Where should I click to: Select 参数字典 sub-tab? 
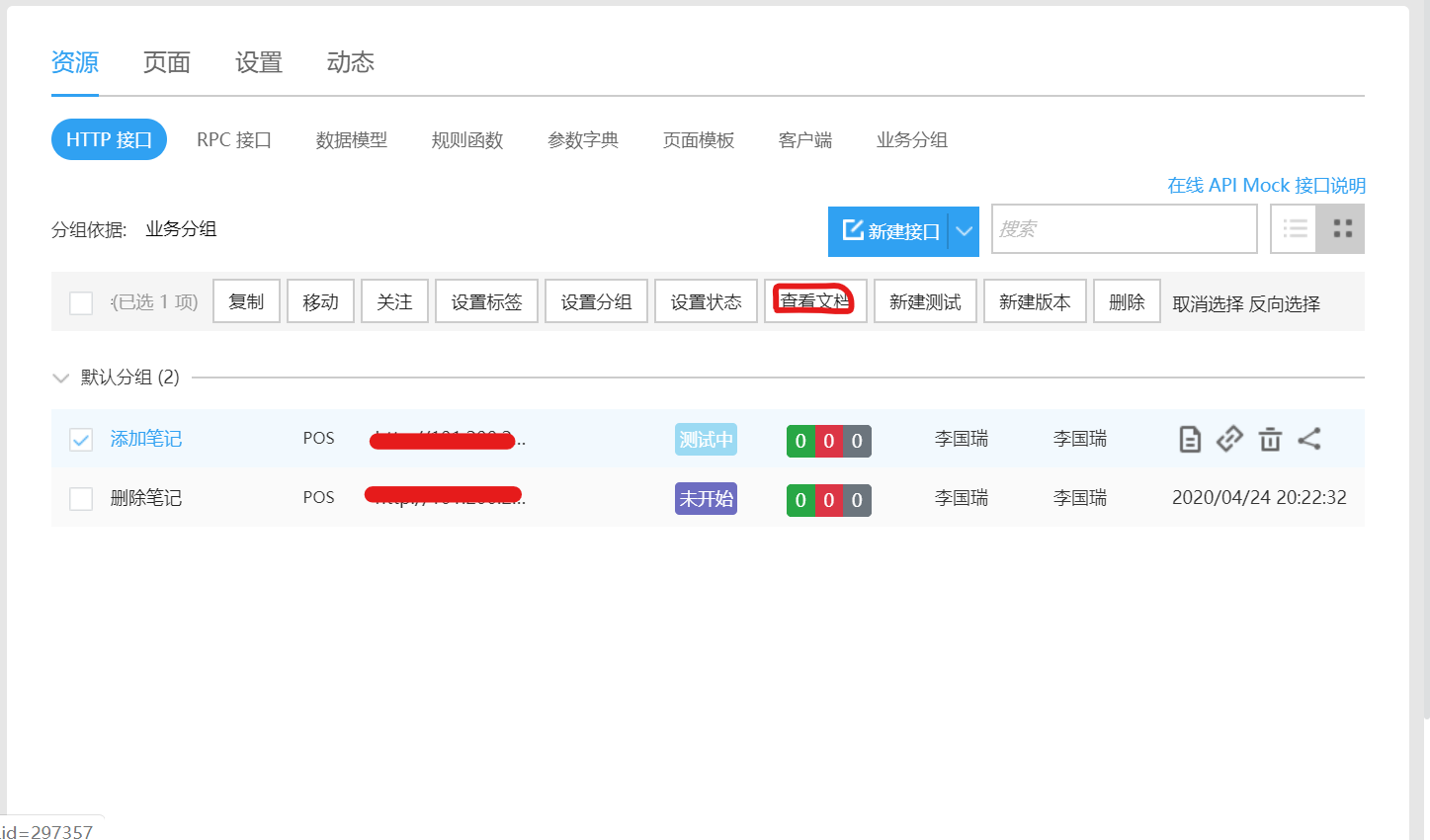click(583, 139)
